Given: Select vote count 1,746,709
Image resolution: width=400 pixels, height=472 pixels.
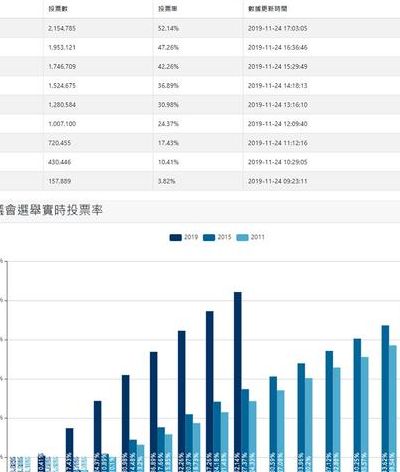Looking at the screenshot, I should [x=62, y=67].
